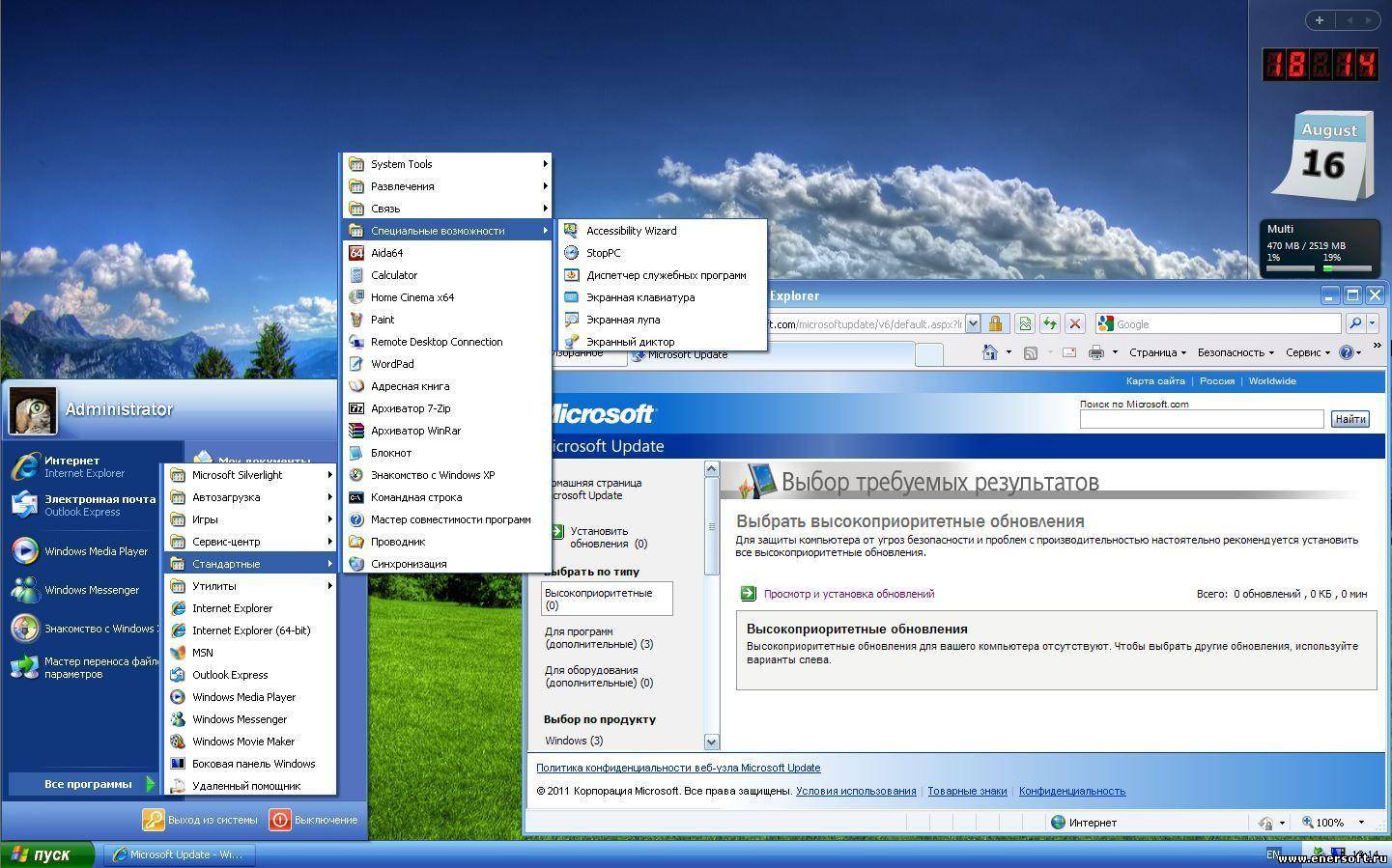The height and width of the screenshot is (868, 1392).
Task: Click the add gadget plus button
Action: [x=1320, y=19]
